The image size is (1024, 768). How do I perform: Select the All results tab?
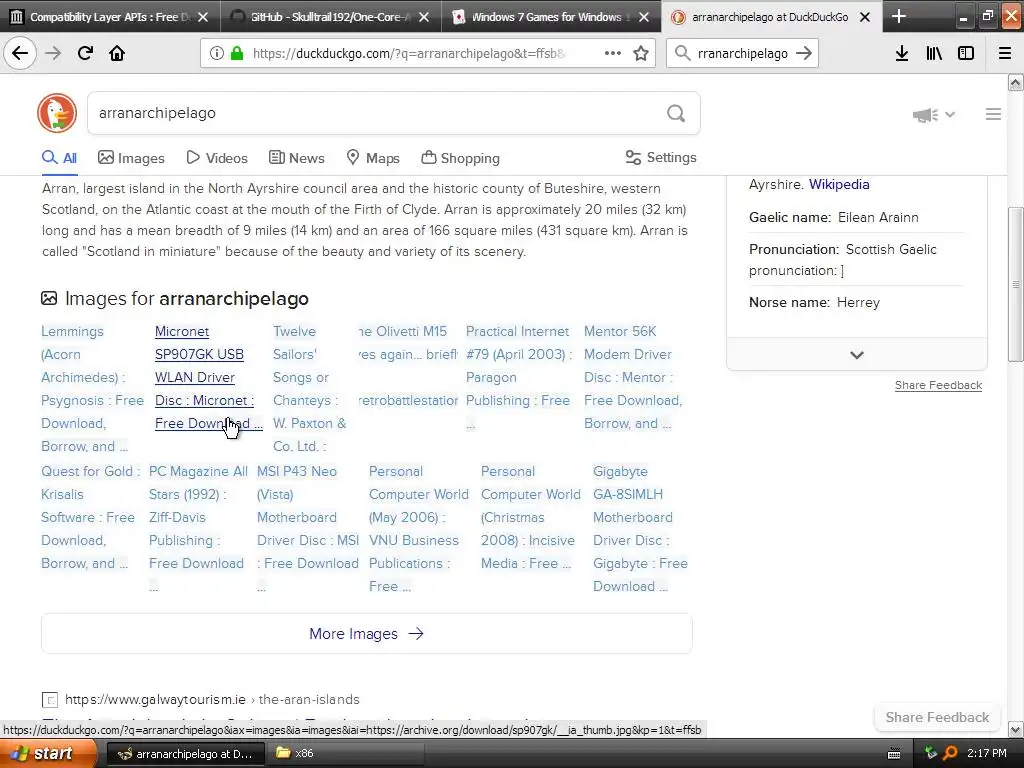pos(59,158)
